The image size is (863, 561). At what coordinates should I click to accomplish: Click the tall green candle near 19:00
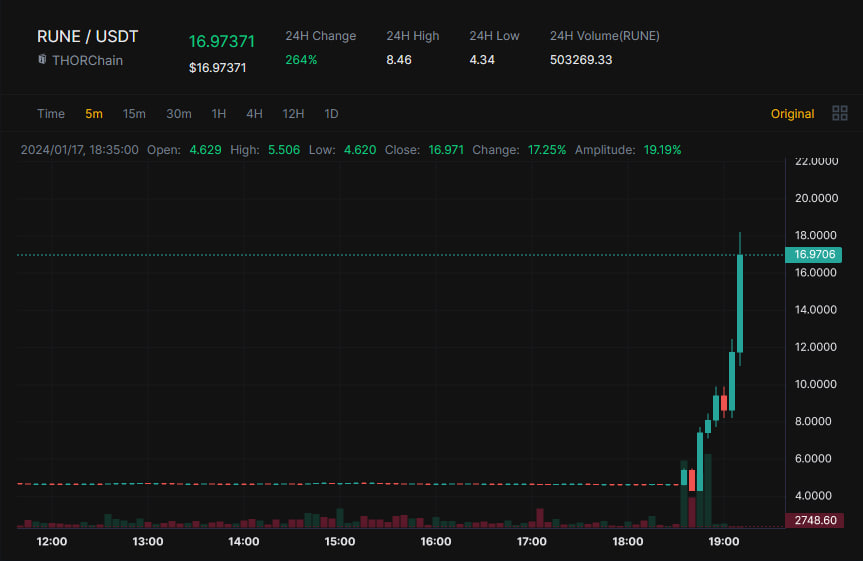pos(740,303)
